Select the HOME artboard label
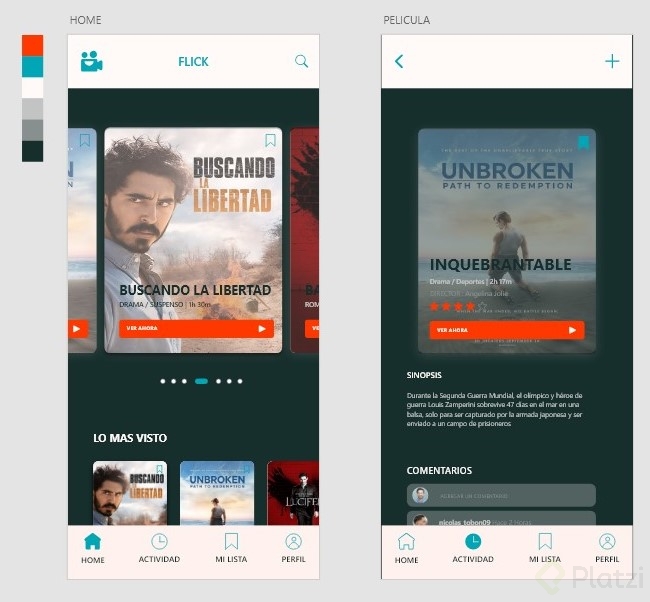650x602 pixels. click(85, 20)
